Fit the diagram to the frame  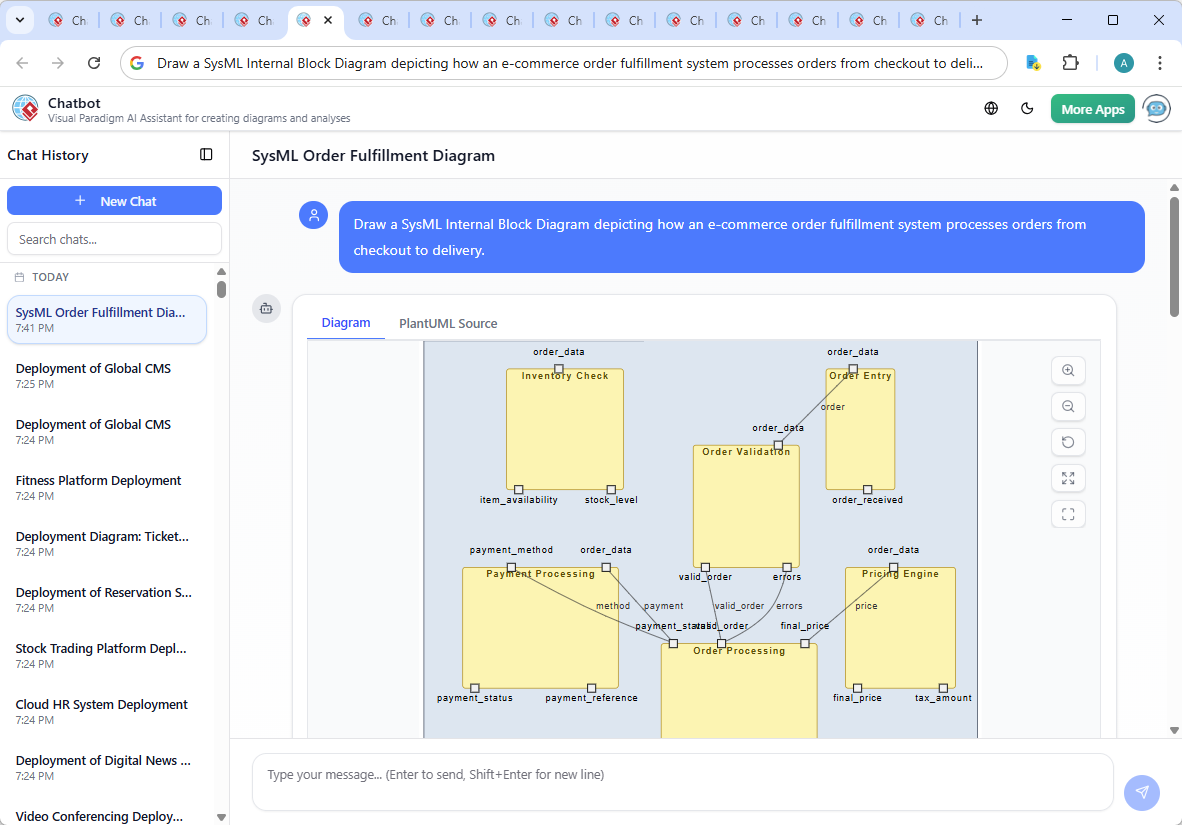(1068, 514)
